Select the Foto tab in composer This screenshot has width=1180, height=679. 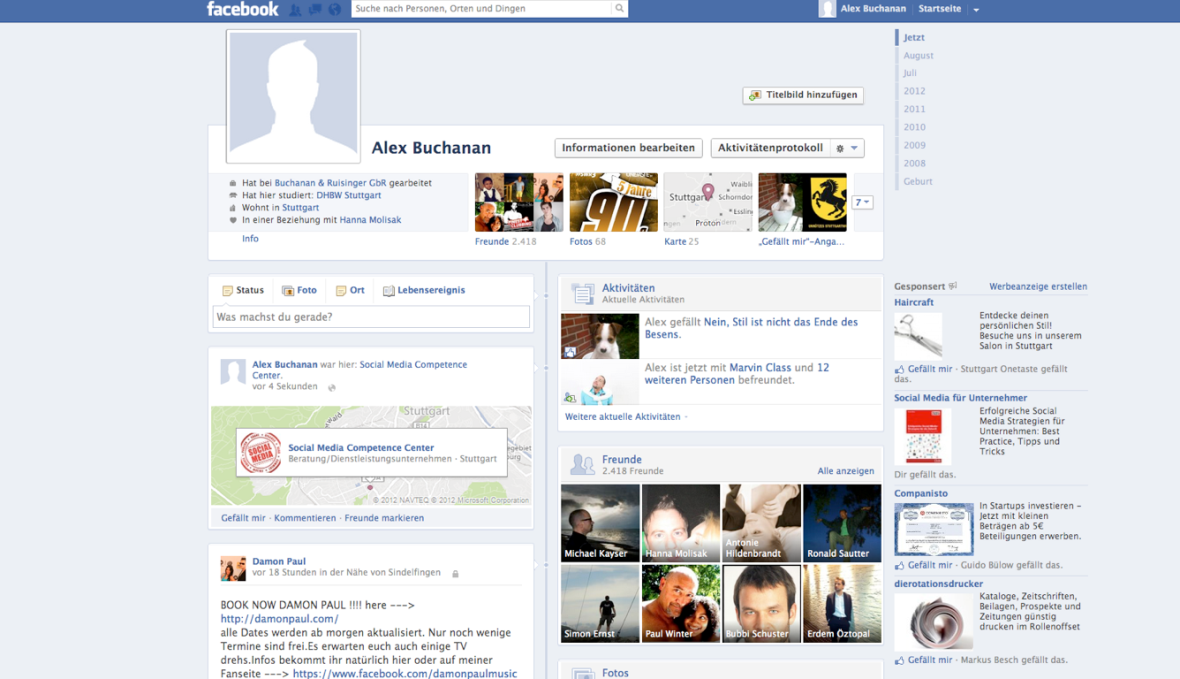click(300, 290)
